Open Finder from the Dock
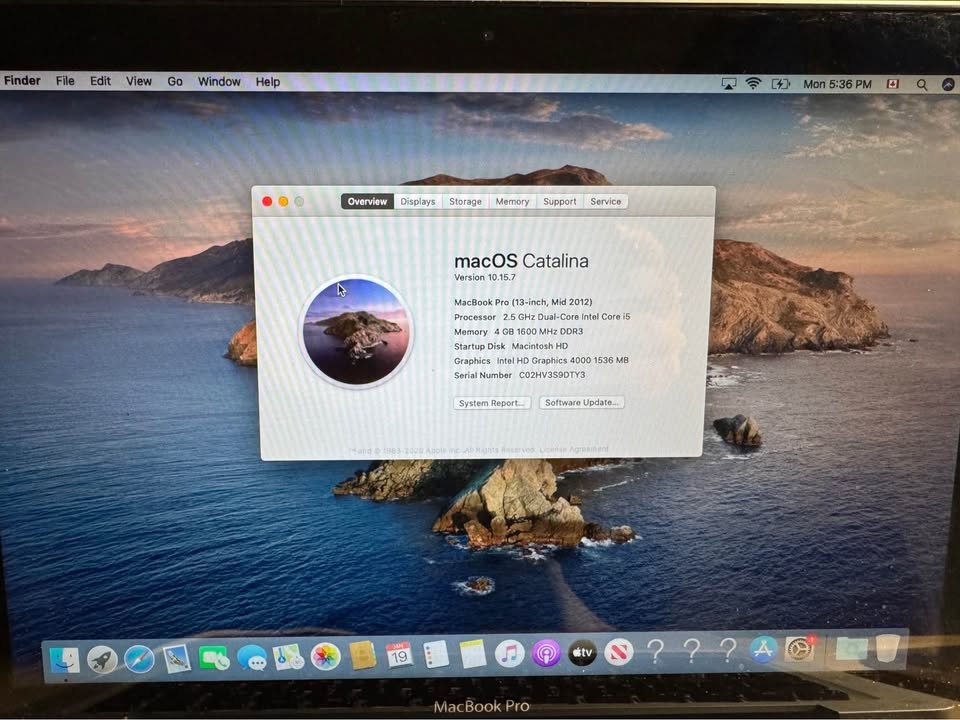This screenshot has width=960, height=720. [x=65, y=659]
